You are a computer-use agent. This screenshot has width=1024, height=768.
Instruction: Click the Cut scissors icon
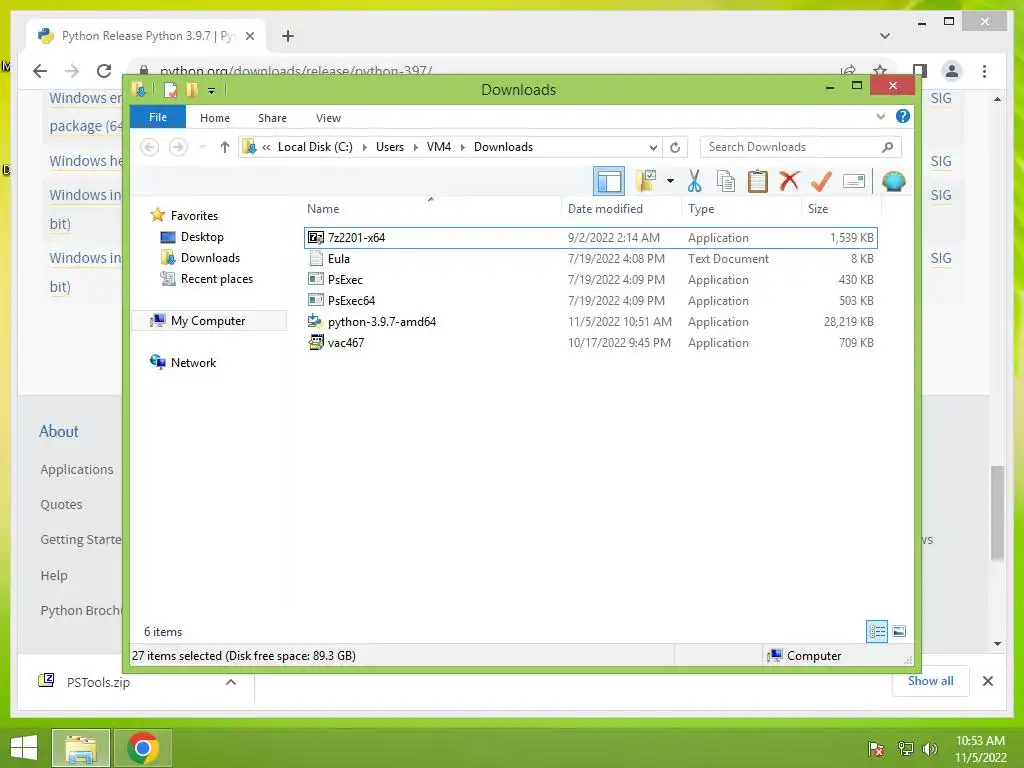(x=694, y=181)
